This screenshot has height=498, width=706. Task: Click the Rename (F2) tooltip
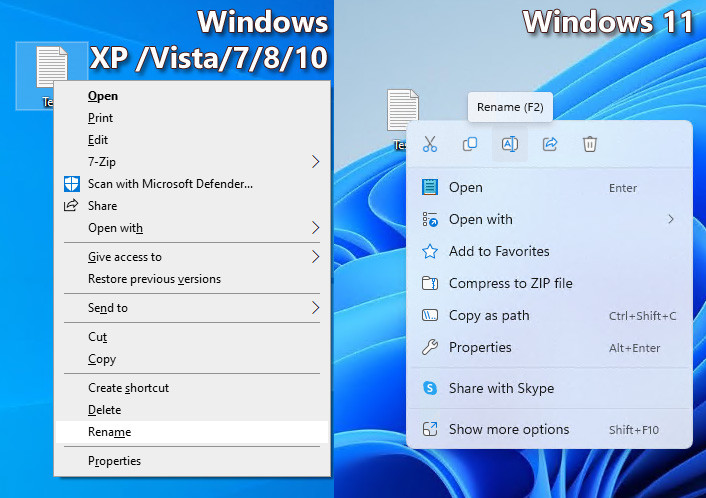(510, 107)
